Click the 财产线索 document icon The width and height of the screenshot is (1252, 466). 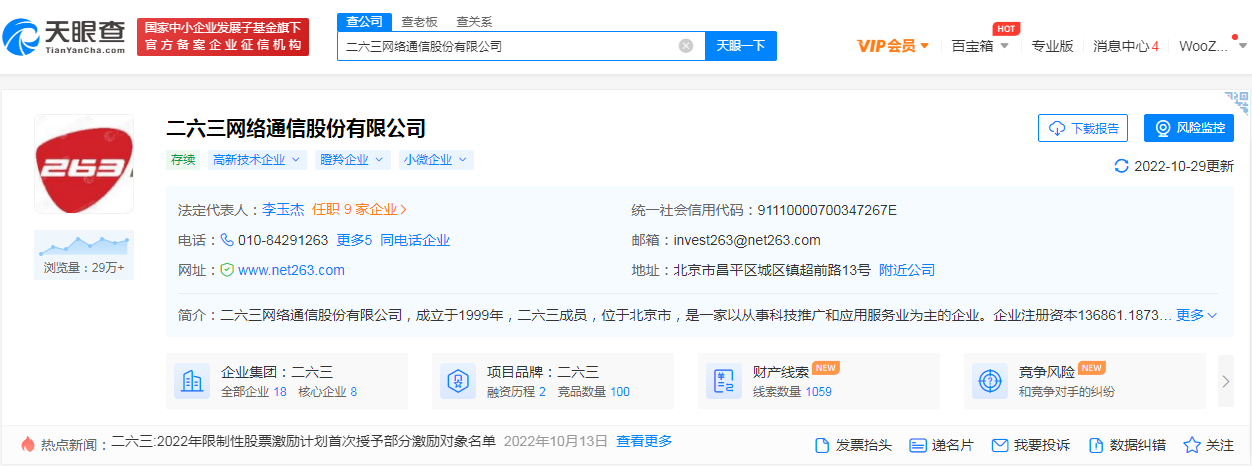723,380
